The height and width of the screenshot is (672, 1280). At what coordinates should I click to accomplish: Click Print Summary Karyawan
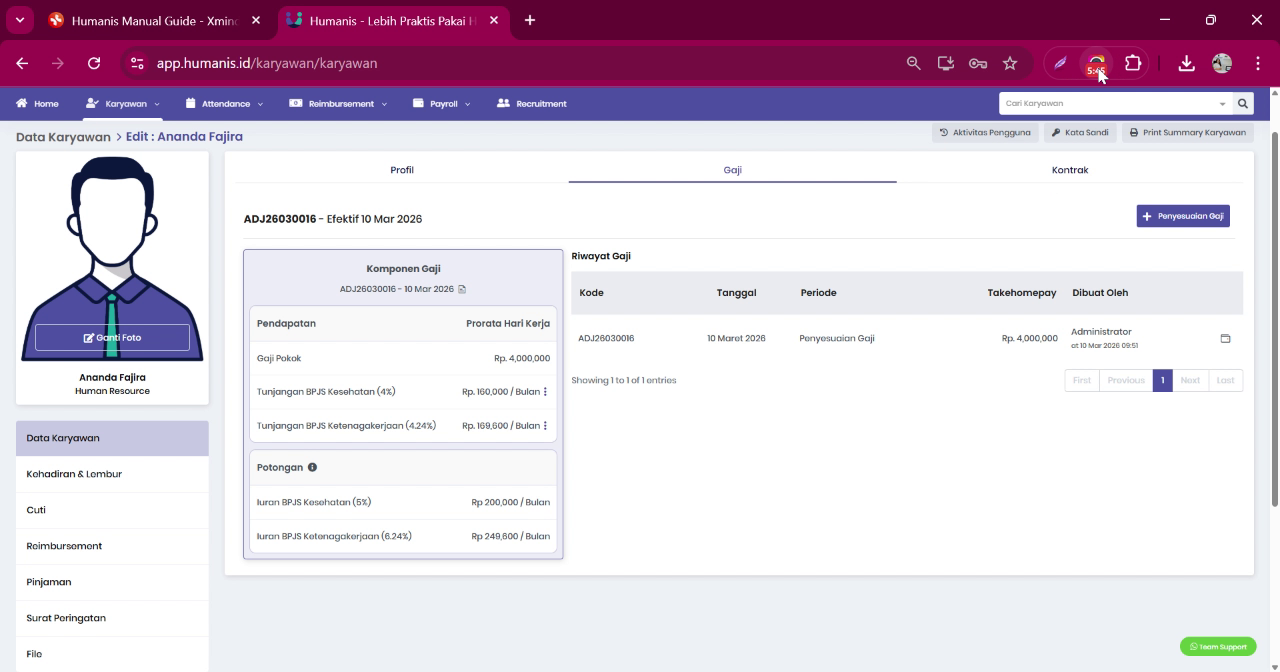(1187, 132)
